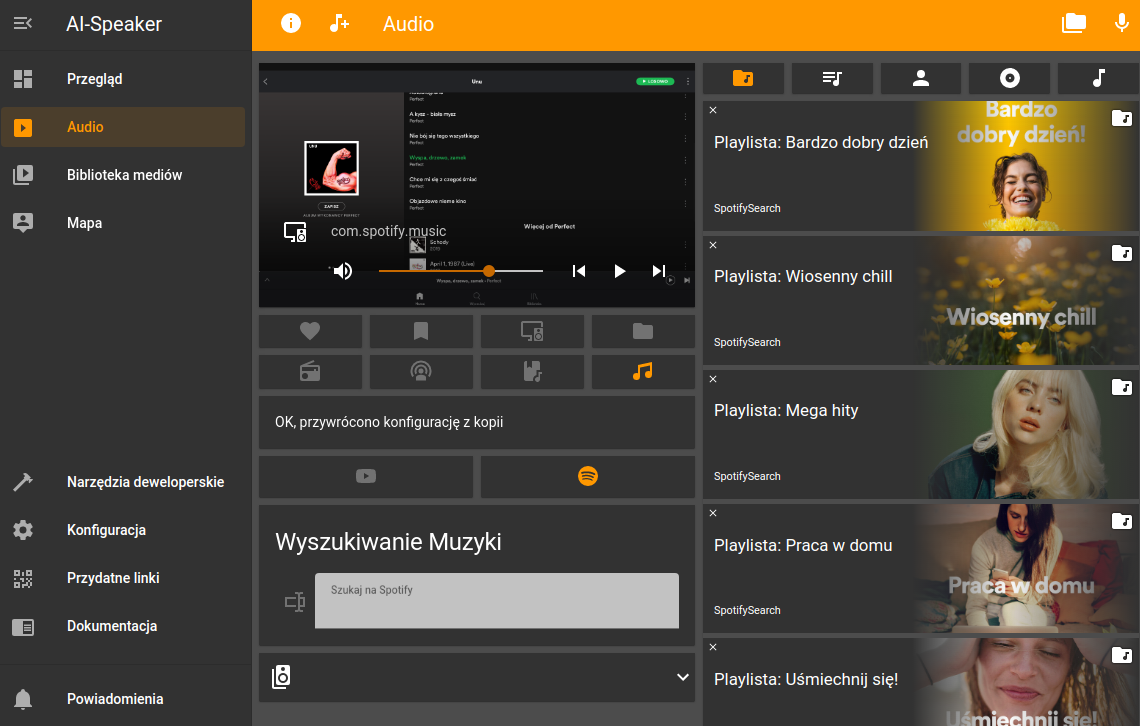Image resolution: width=1140 pixels, height=726 pixels.
Task: Open the media folder icon in header
Action: (1074, 23)
